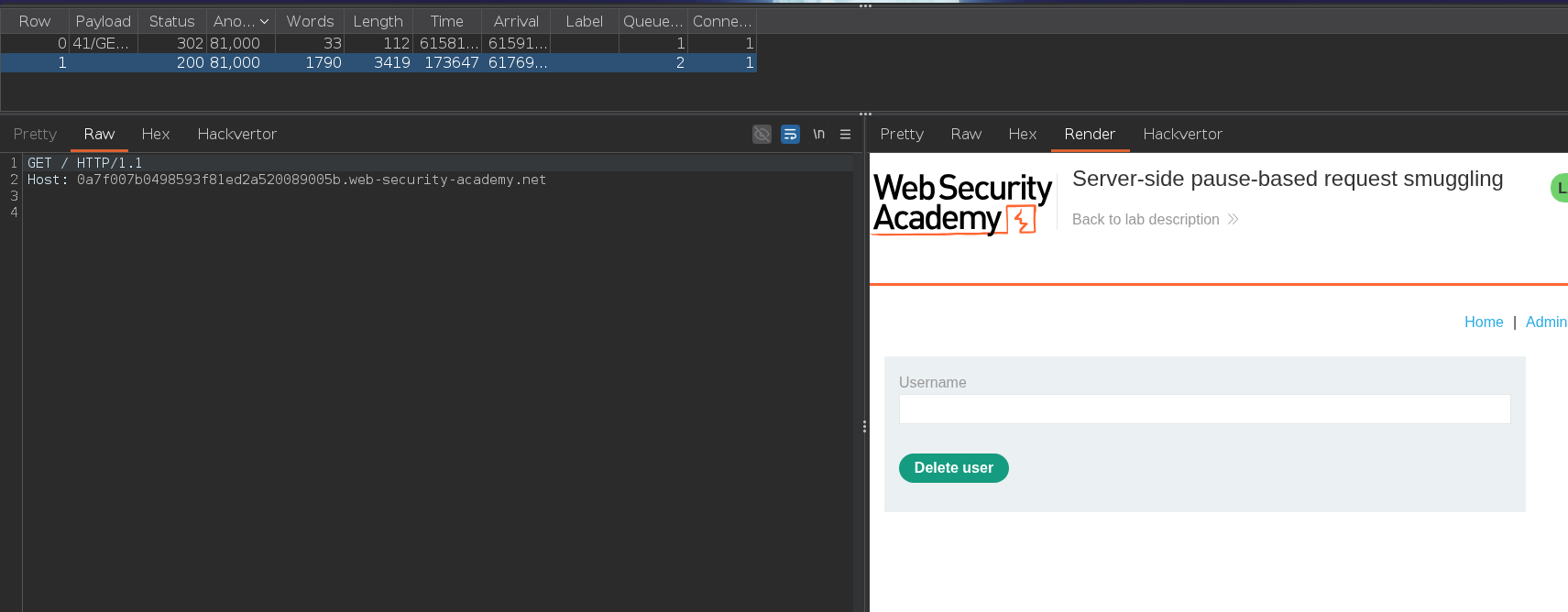Click the three-dot handle below the results table
This screenshot has width=1568, height=612.
point(865,115)
